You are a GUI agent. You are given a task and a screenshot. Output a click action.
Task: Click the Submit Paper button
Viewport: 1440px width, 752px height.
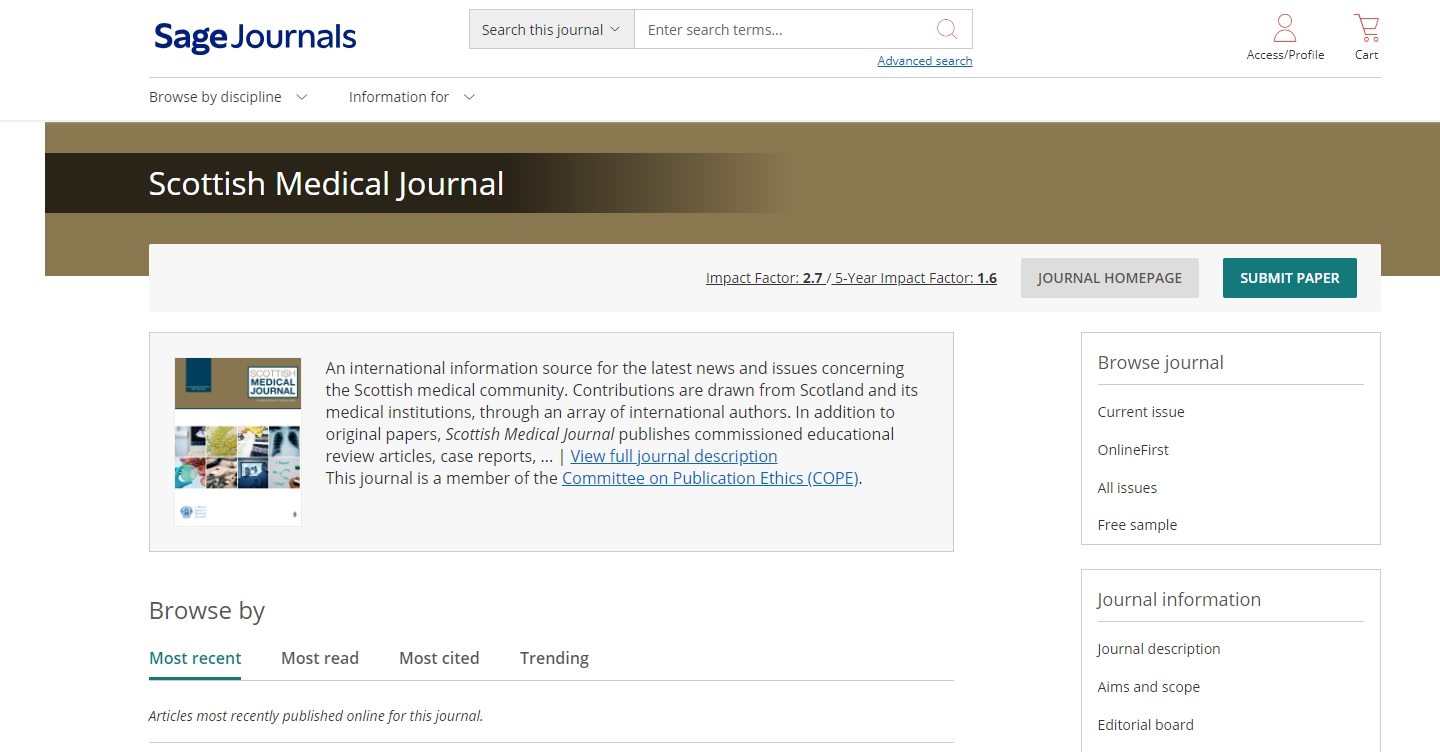(x=1290, y=278)
